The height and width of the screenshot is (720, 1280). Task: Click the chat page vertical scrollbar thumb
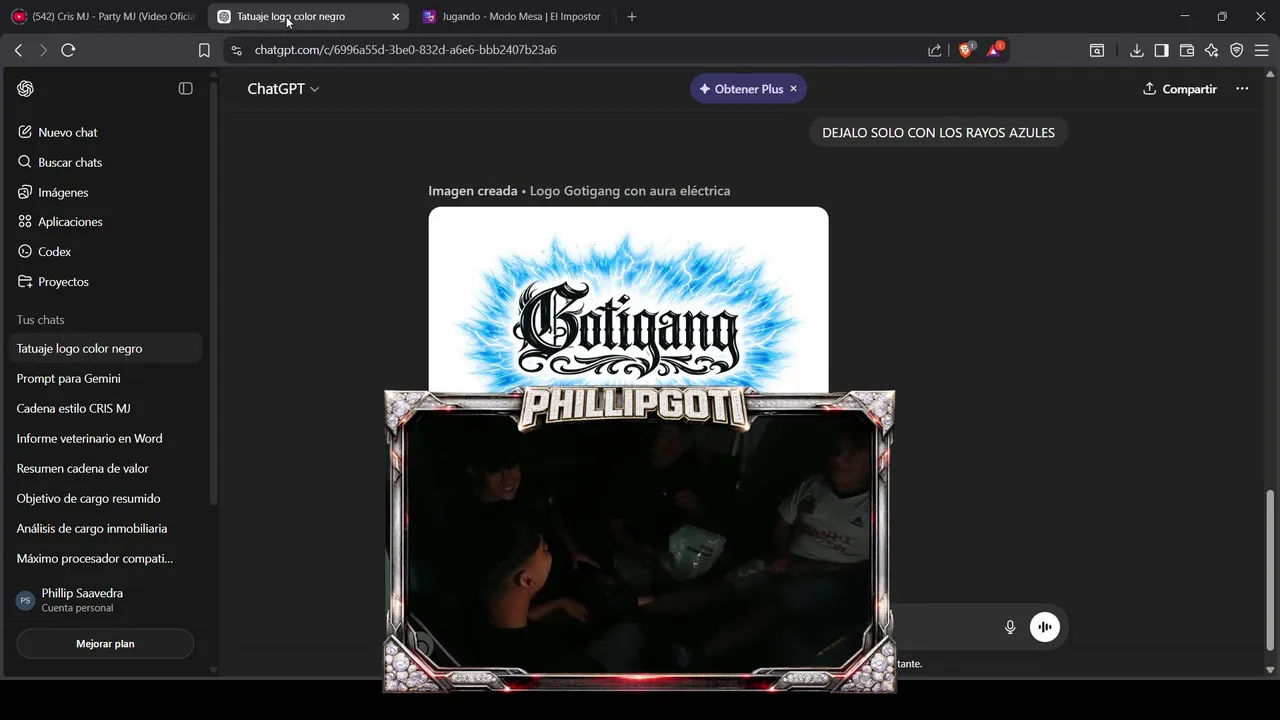(x=1271, y=570)
